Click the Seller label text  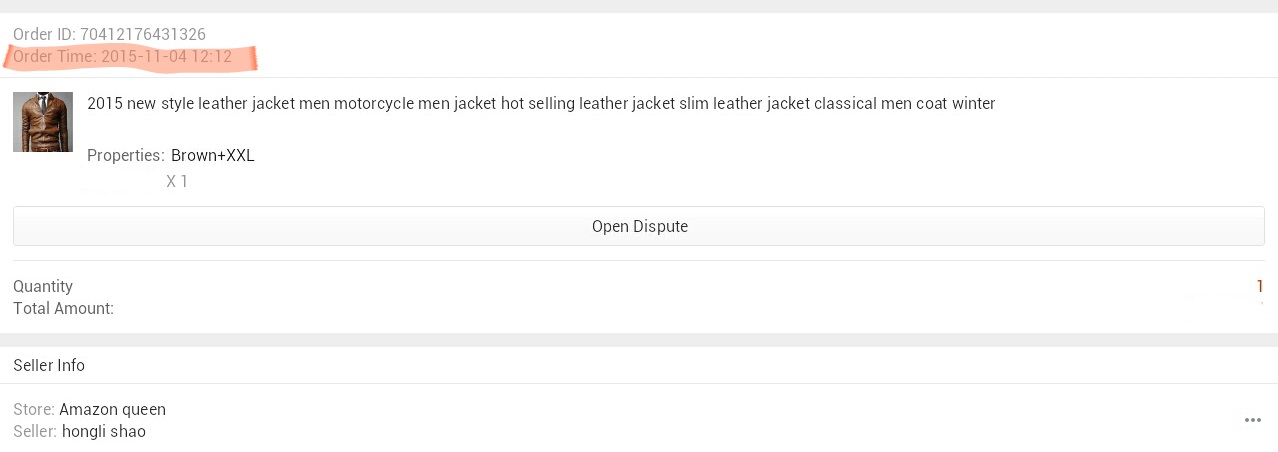coord(35,432)
